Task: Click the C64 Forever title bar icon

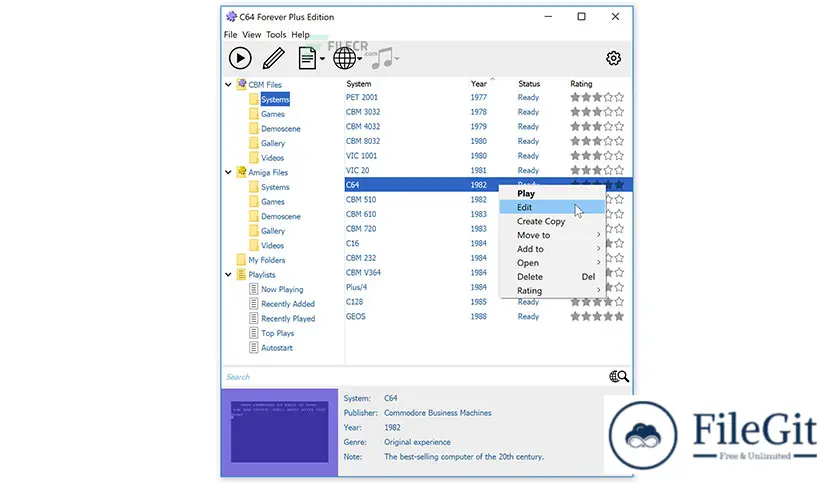Action: click(231, 17)
